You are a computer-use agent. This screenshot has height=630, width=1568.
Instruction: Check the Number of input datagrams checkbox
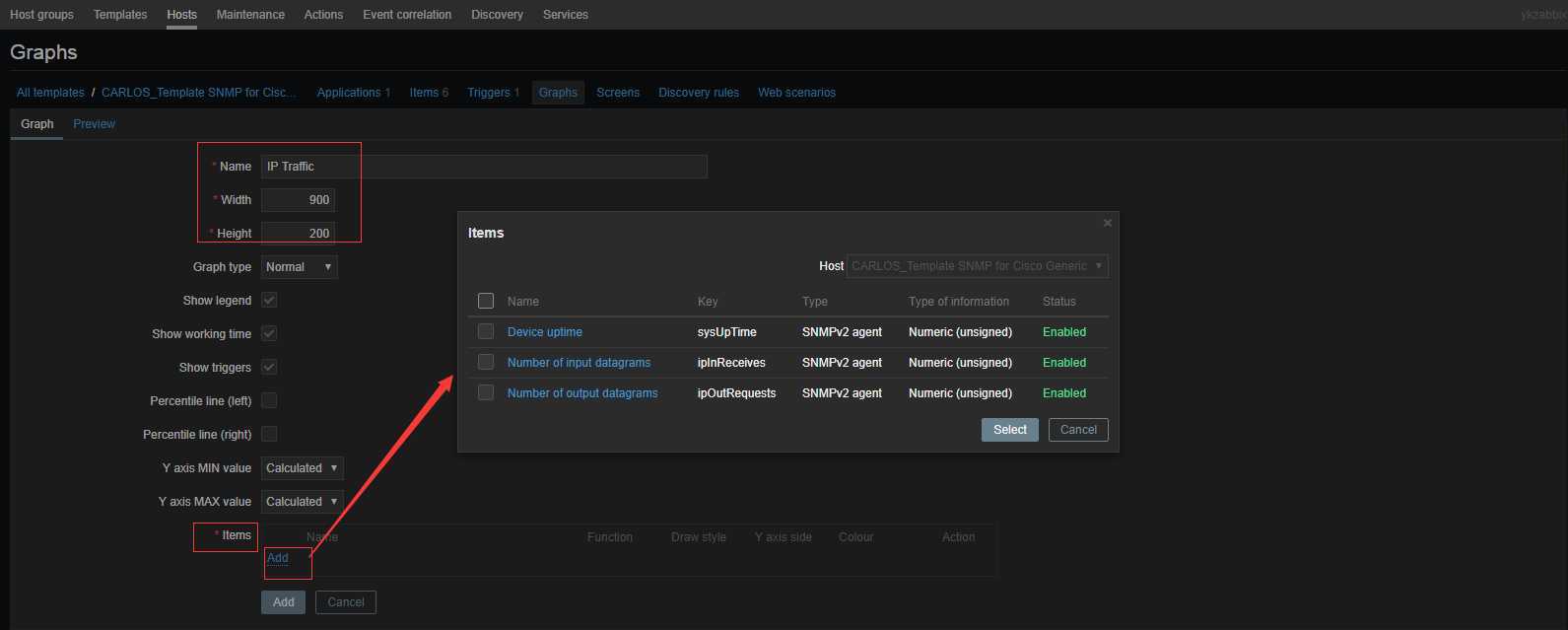(x=486, y=362)
